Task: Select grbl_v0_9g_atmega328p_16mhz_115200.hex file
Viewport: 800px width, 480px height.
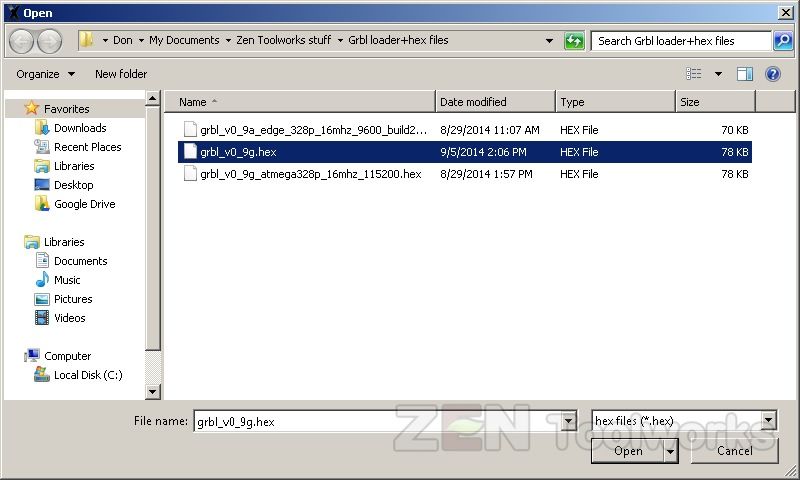Action: click(x=310, y=174)
